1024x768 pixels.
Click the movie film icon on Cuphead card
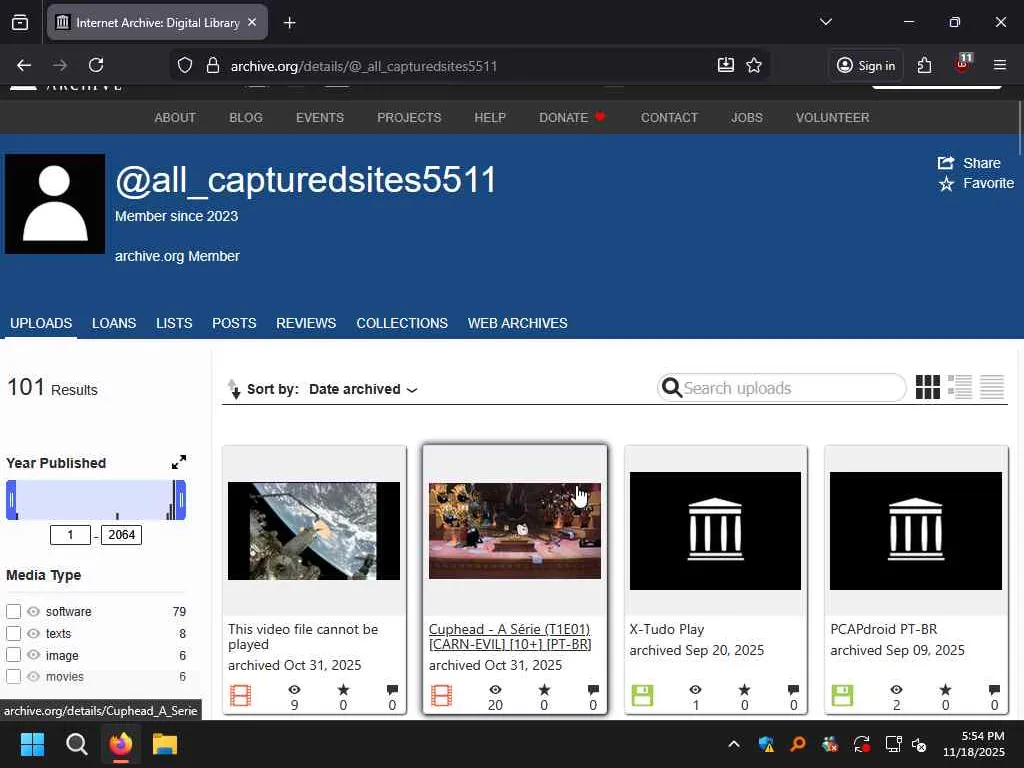[441, 696]
